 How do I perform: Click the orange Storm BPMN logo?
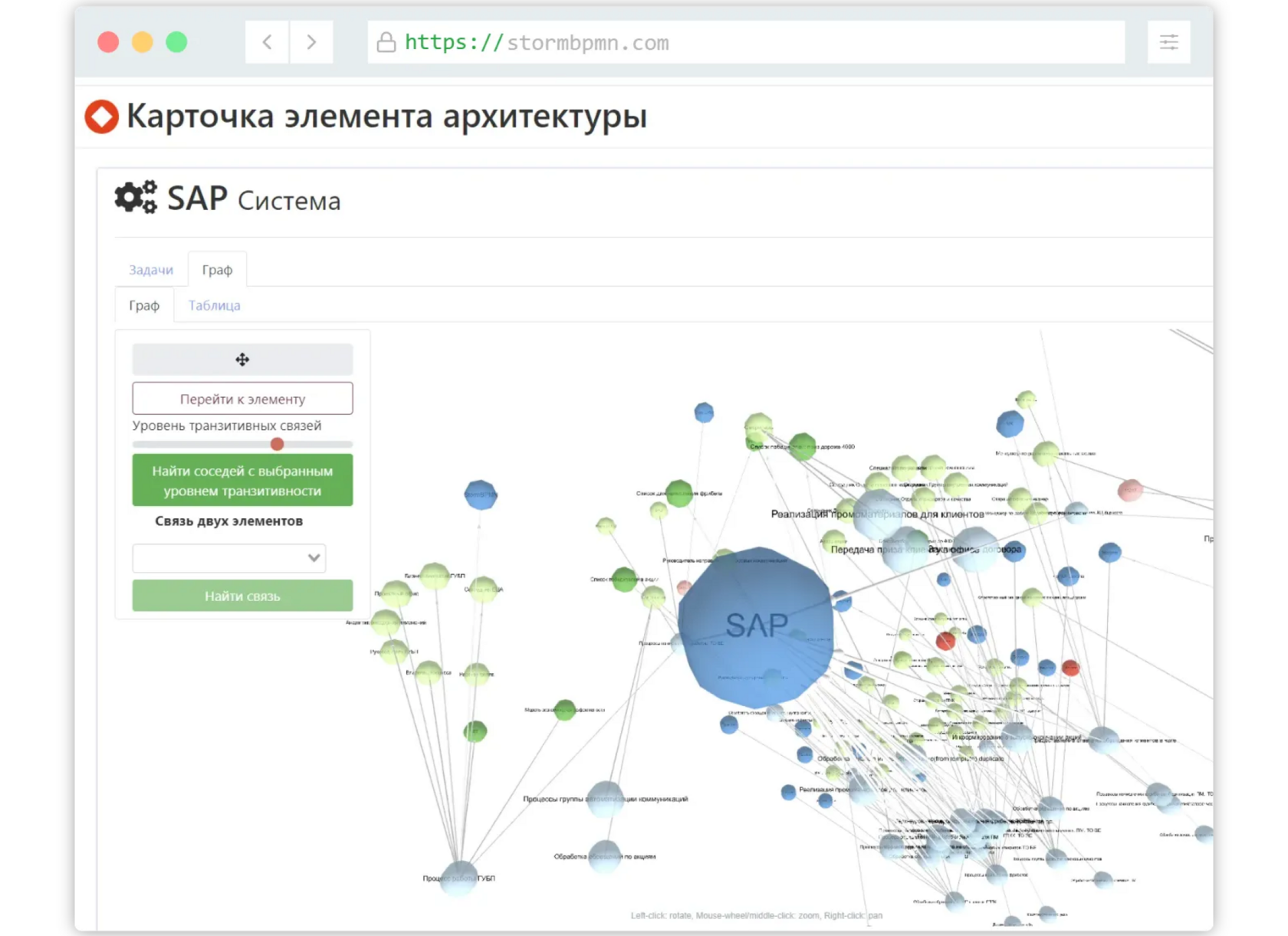(x=102, y=117)
